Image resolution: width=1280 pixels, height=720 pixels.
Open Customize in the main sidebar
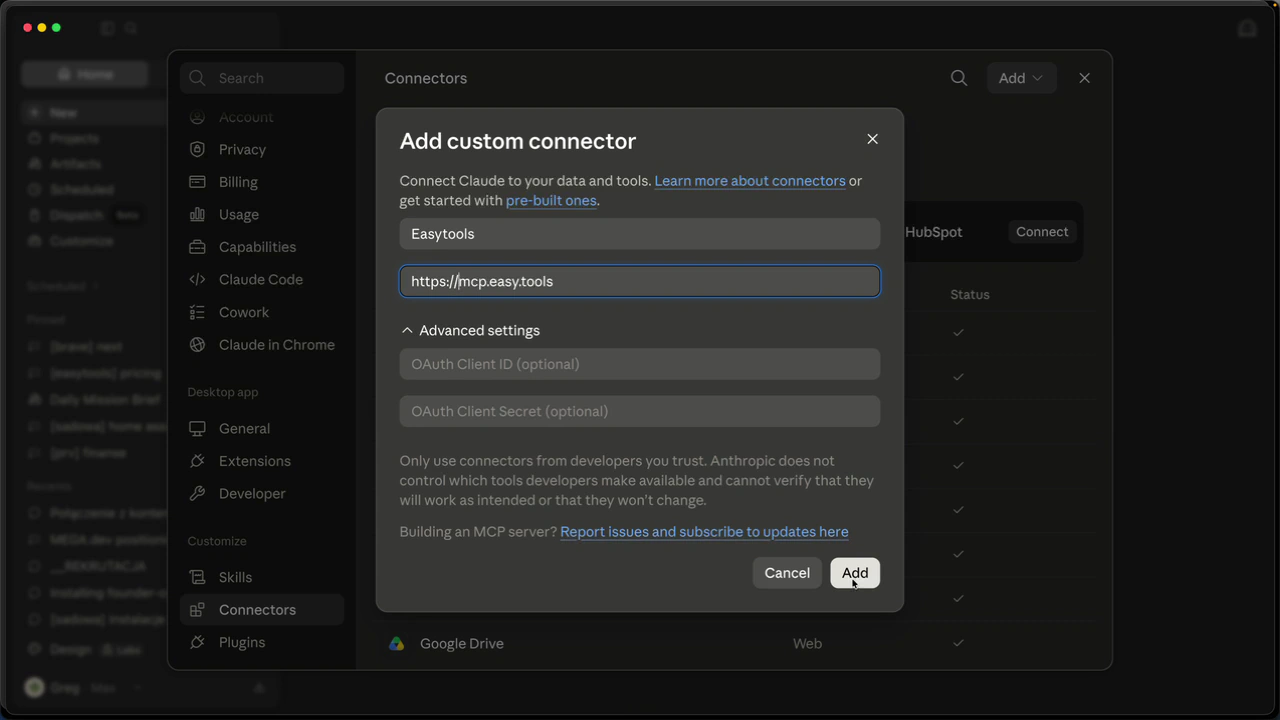pos(81,241)
